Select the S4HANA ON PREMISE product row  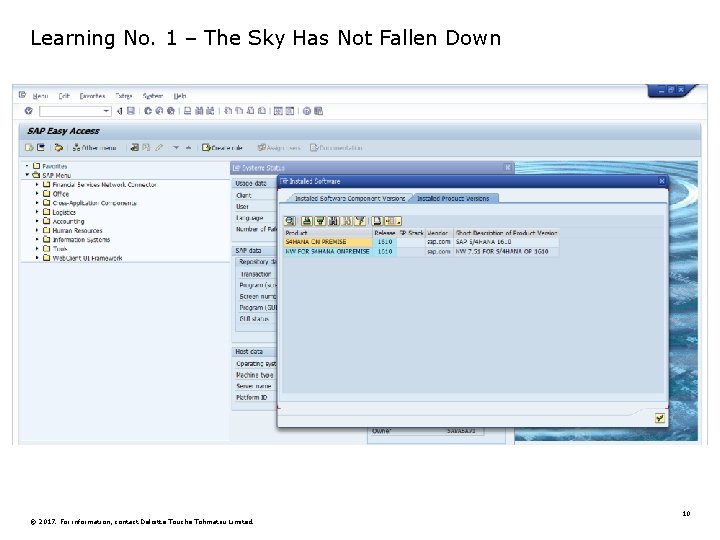(x=421, y=242)
